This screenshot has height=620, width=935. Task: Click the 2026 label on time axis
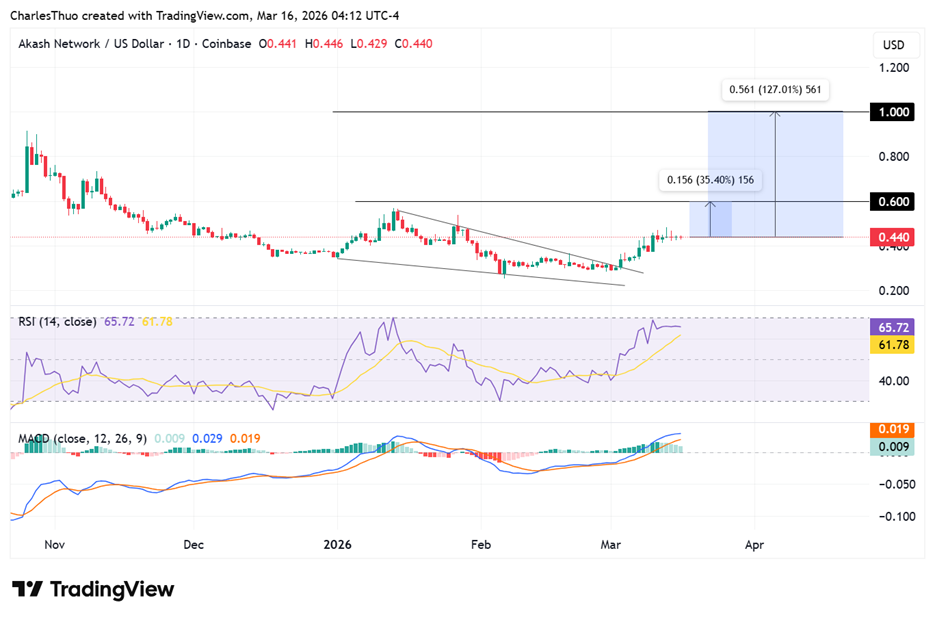click(337, 545)
